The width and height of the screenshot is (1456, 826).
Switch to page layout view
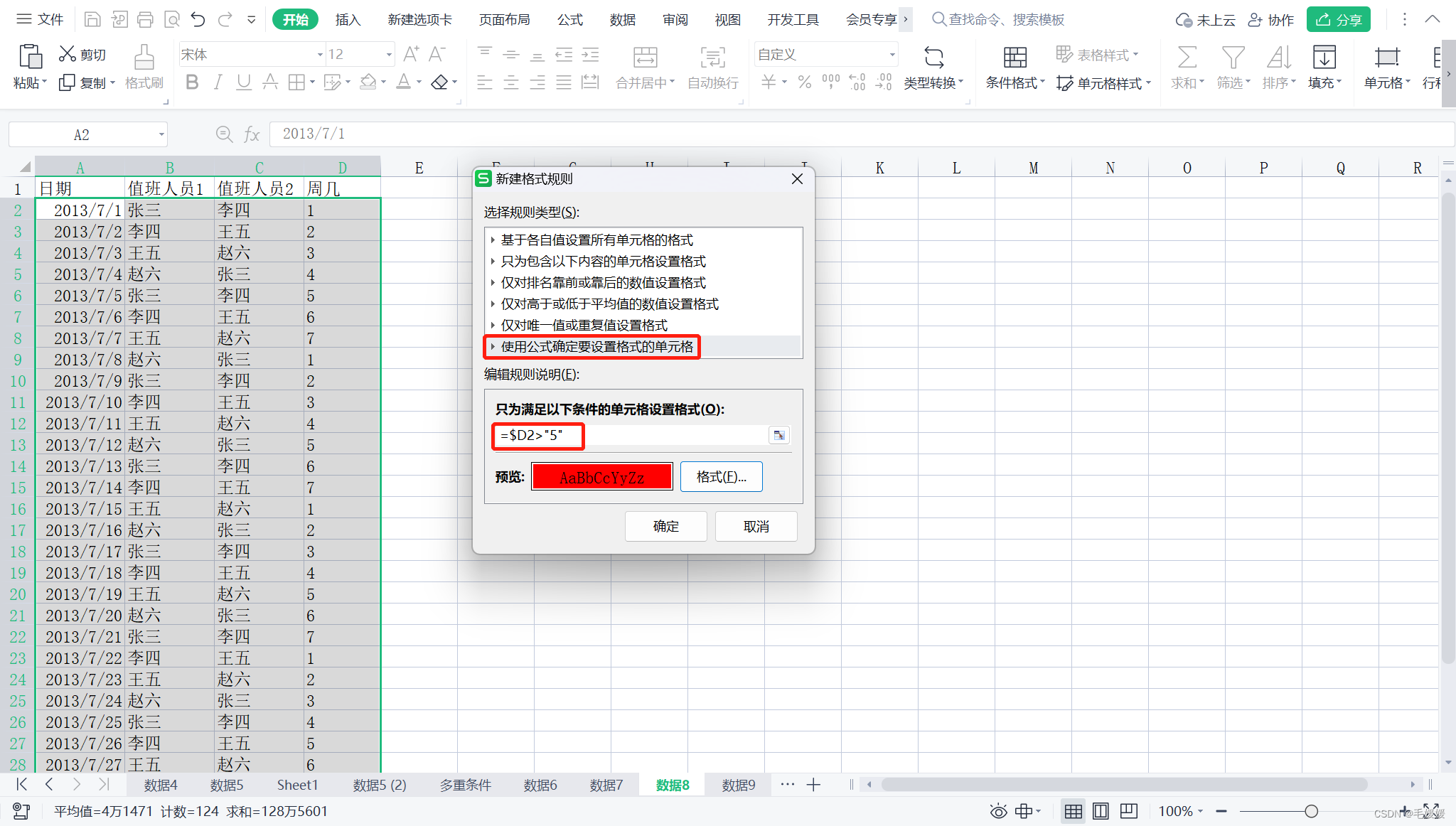pyautogui.click(x=1101, y=811)
